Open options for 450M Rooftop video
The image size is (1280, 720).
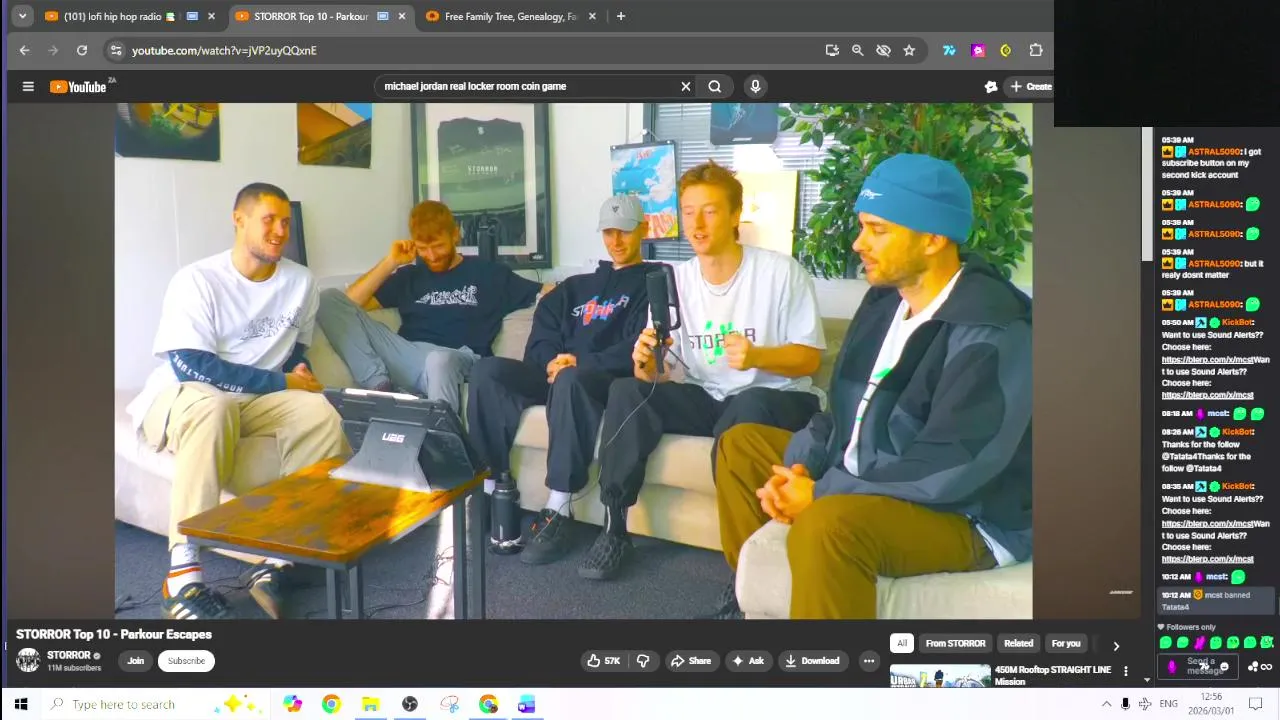click(1126, 672)
